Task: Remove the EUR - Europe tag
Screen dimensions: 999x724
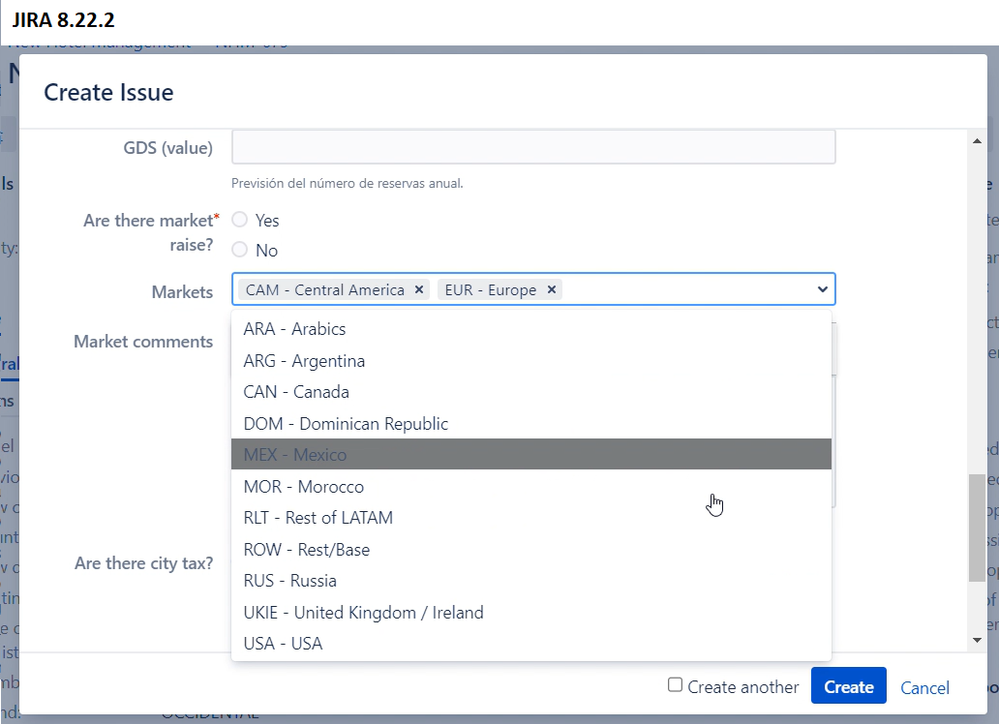Action: (551, 289)
